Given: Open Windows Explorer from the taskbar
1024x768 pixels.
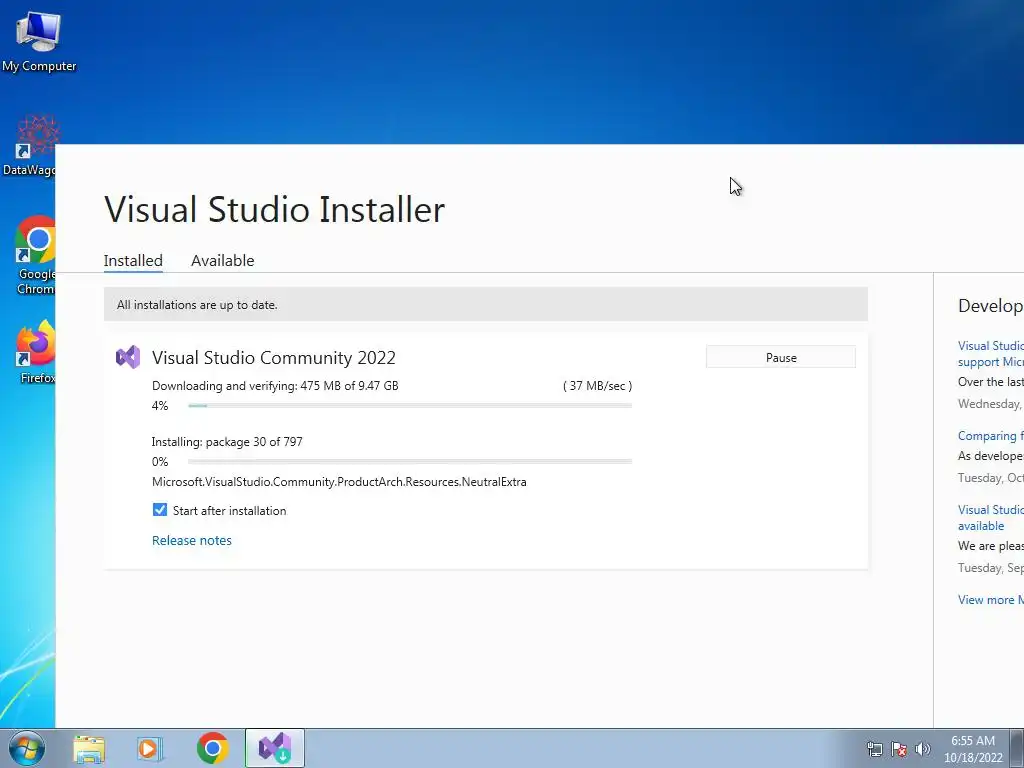Looking at the screenshot, I should click(x=89, y=748).
